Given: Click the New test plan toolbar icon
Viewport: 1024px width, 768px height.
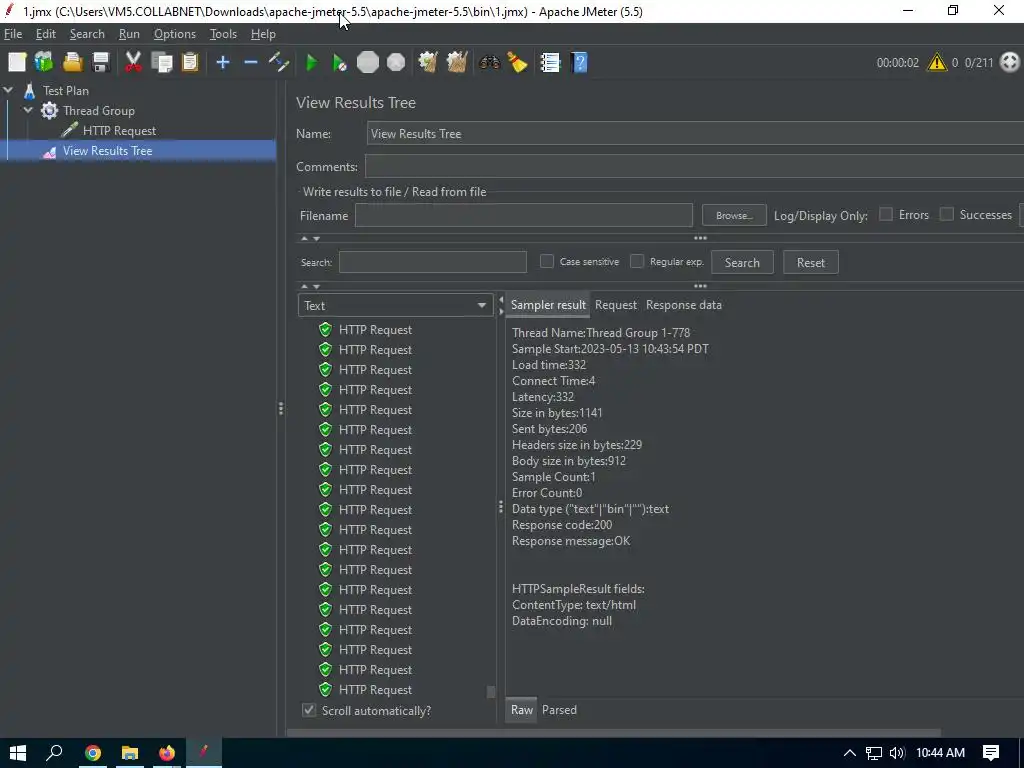Looking at the screenshot, I should click(17, 63).
